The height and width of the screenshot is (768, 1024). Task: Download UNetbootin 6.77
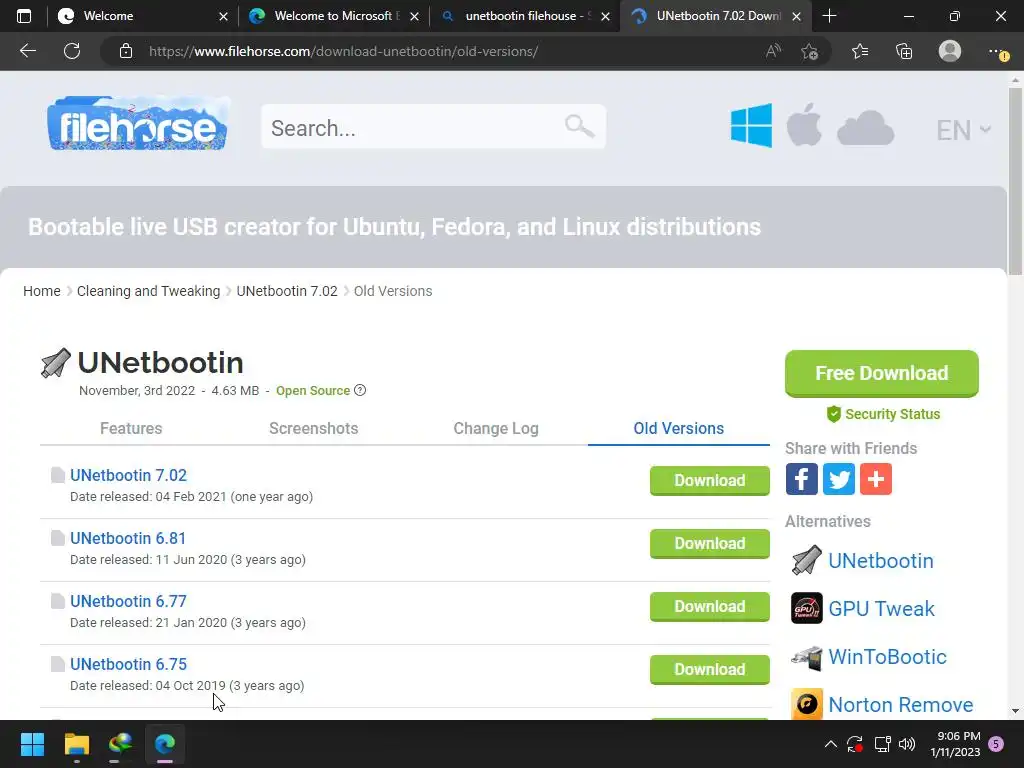[709, 607]
